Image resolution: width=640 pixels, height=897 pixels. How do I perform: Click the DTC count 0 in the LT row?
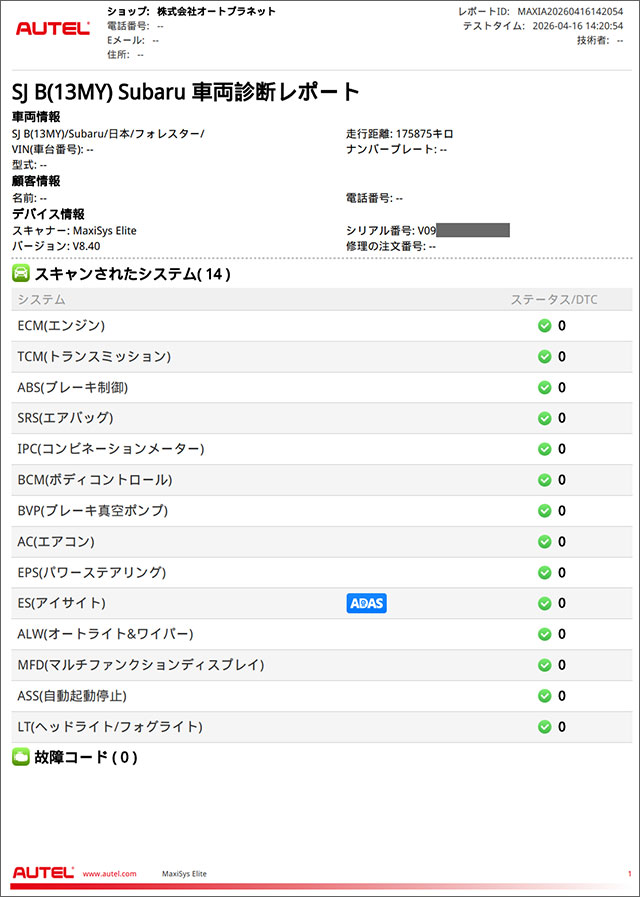tap(562, 727)
